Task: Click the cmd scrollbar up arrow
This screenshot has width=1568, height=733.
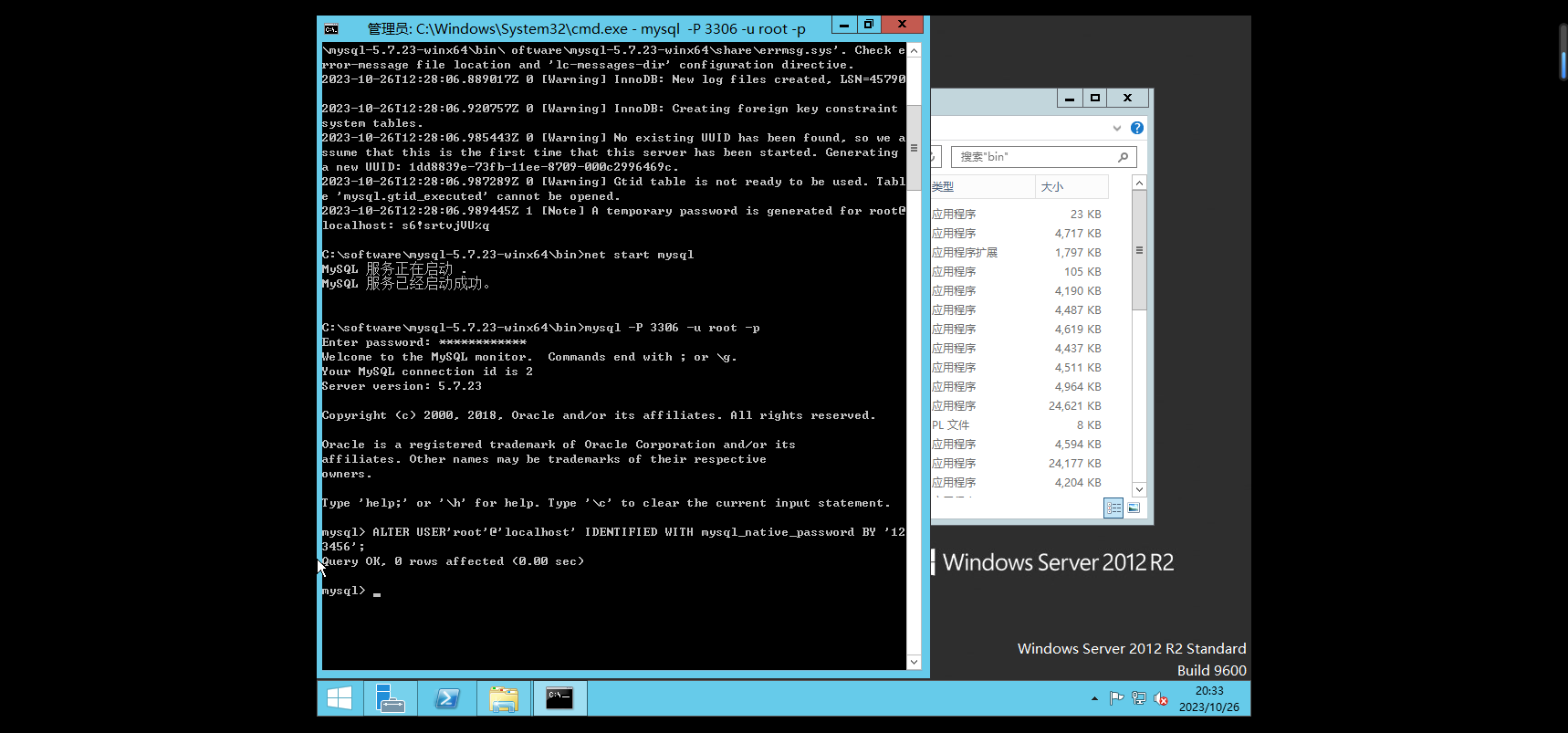Action: click(914, 50)
